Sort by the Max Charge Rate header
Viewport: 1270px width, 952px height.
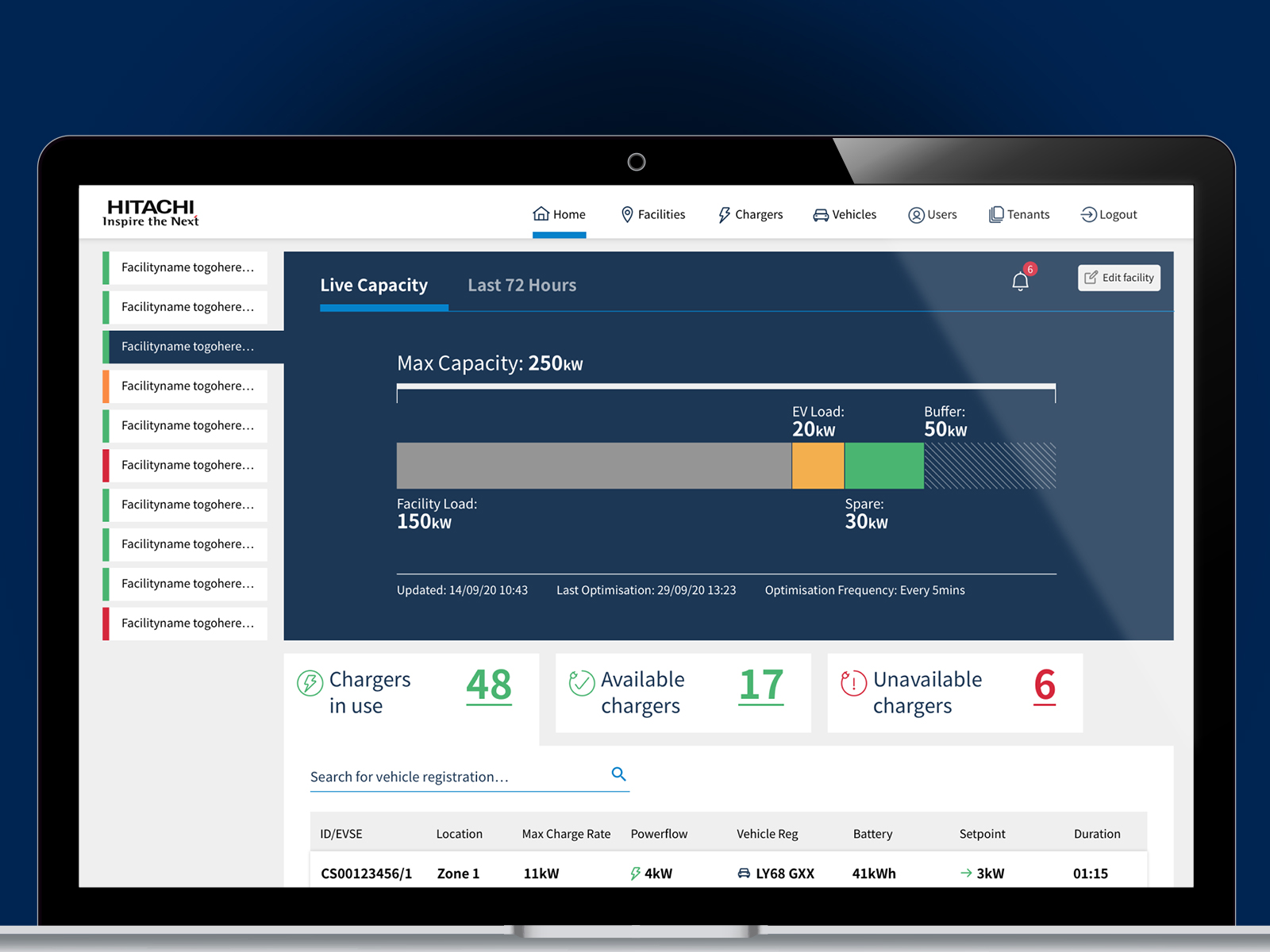567,834
